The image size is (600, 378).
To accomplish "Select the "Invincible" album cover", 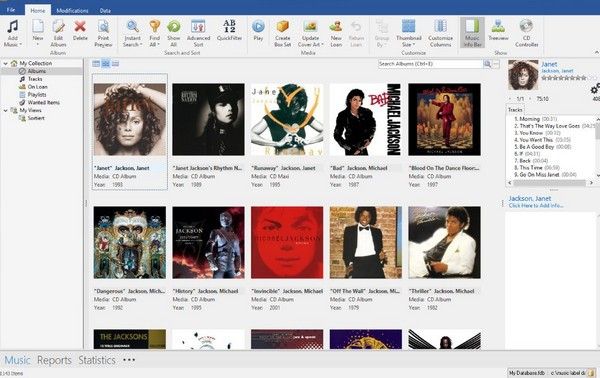I will pyautogui.click(x=287, y=243).
